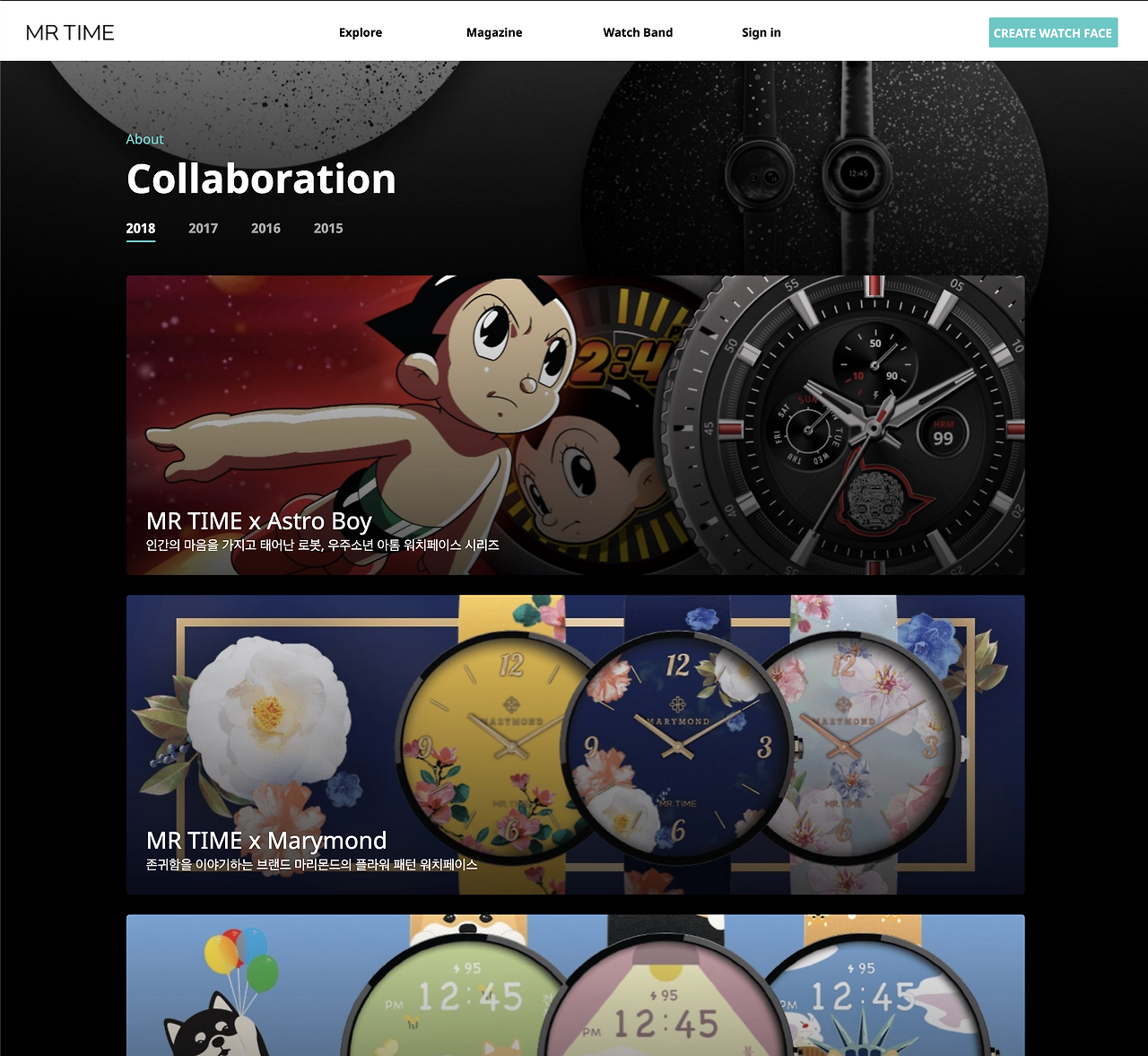Select the 2015 year tab
Image resolution: width=1148 pixels, height=1056 pixels.
(328, 229)
